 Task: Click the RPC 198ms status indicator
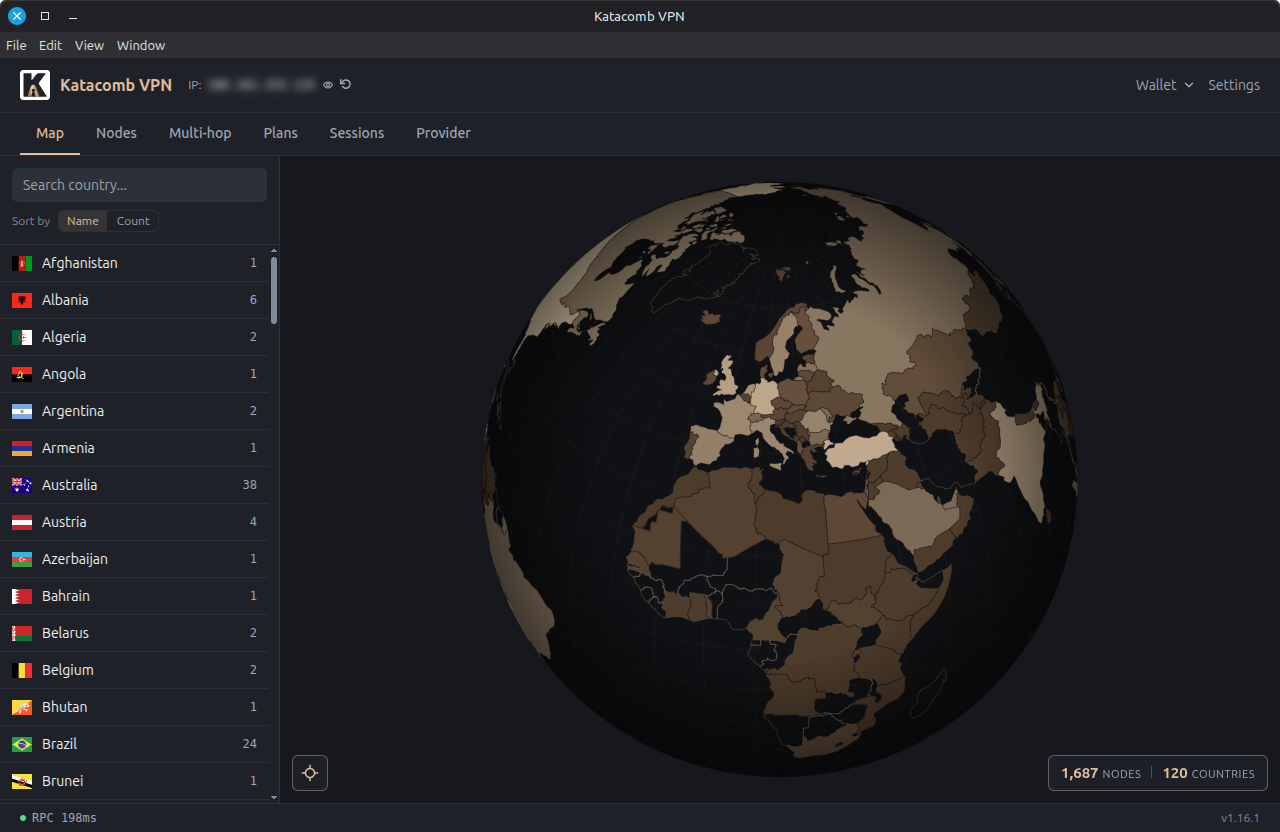click(x=58, y=818)
